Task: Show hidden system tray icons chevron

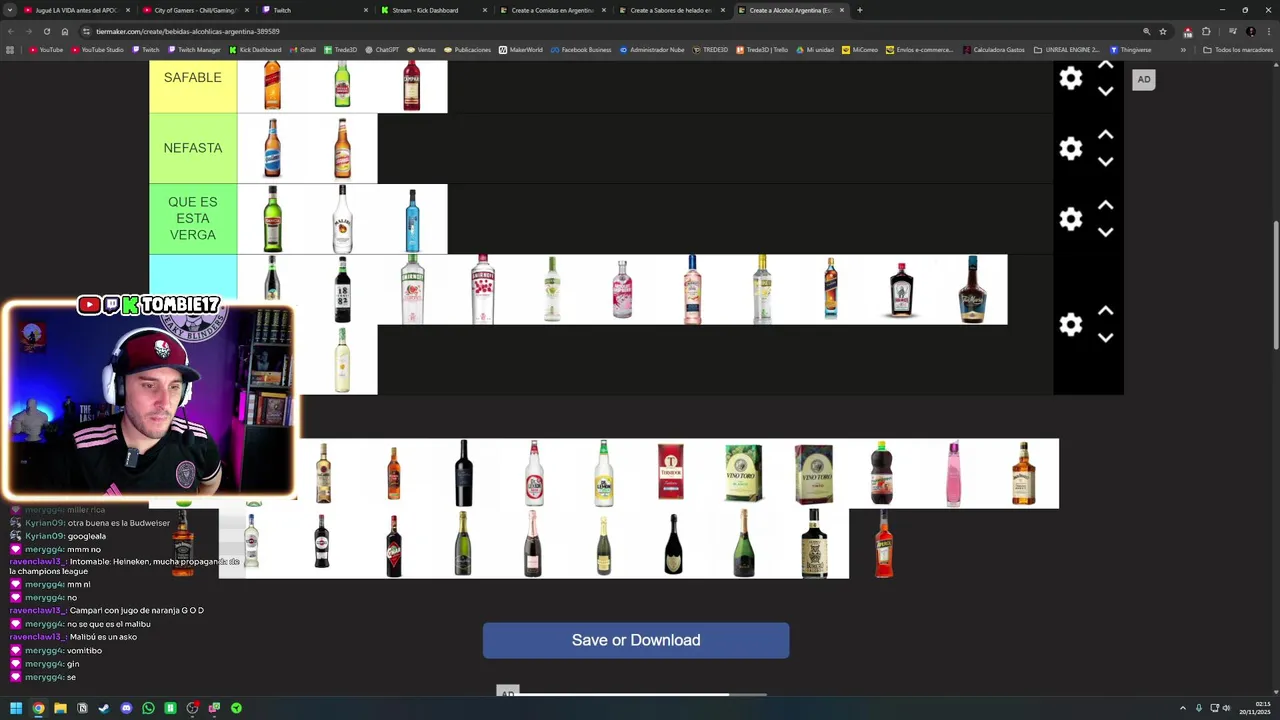Action: point(1183,708)
